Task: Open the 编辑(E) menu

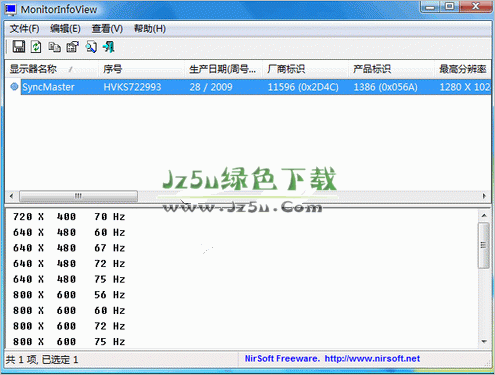Action: coord(65,29)
